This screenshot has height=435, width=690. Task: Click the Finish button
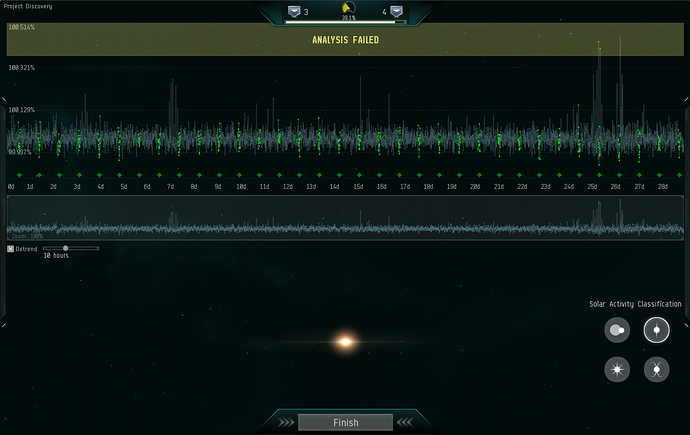(x=345, y=423)
